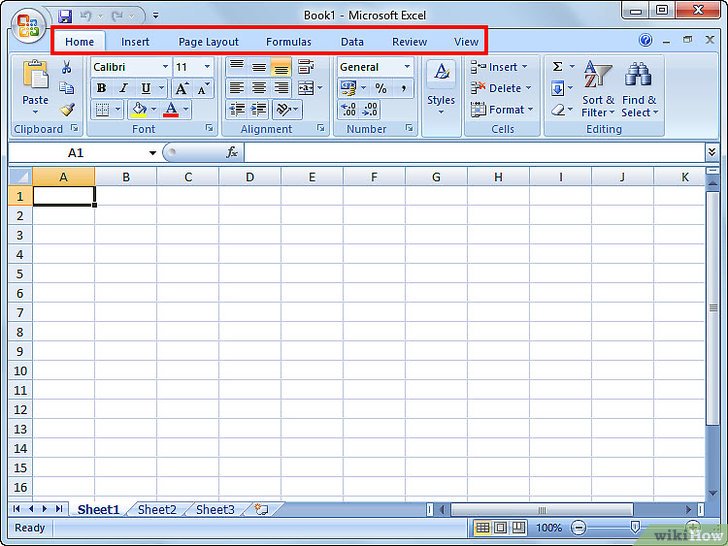
Task: Apply Comma Style format
Action: click(x=403, y=88)
